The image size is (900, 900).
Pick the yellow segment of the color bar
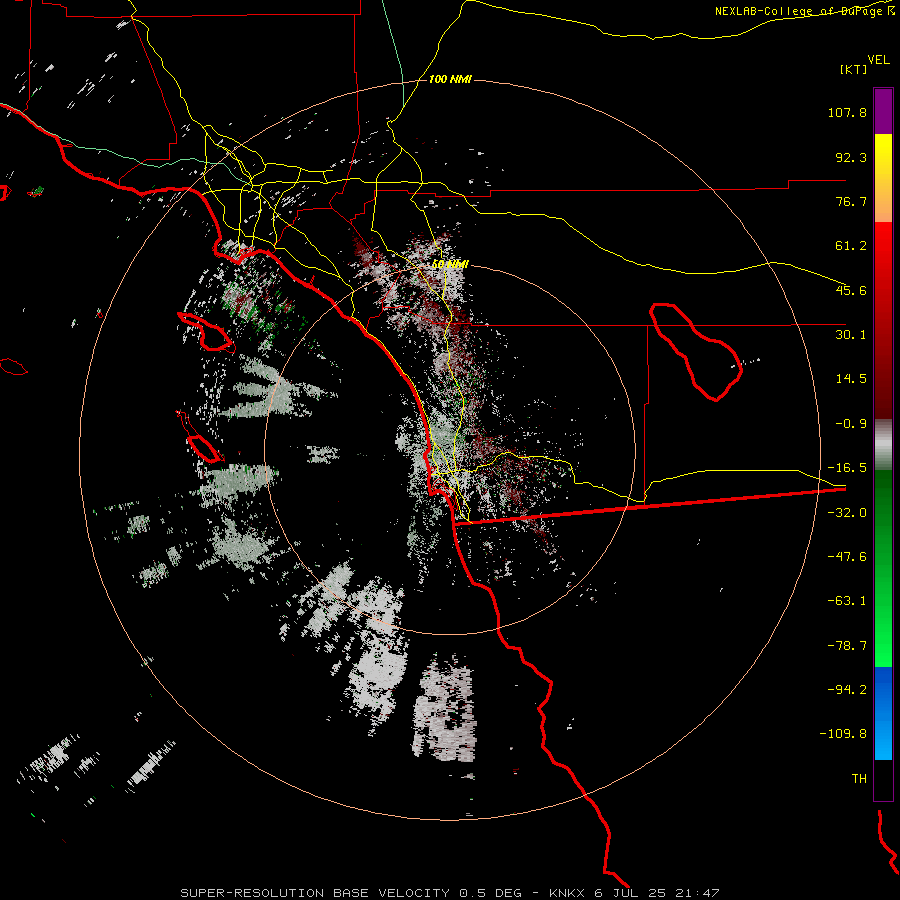pos(883,177)
